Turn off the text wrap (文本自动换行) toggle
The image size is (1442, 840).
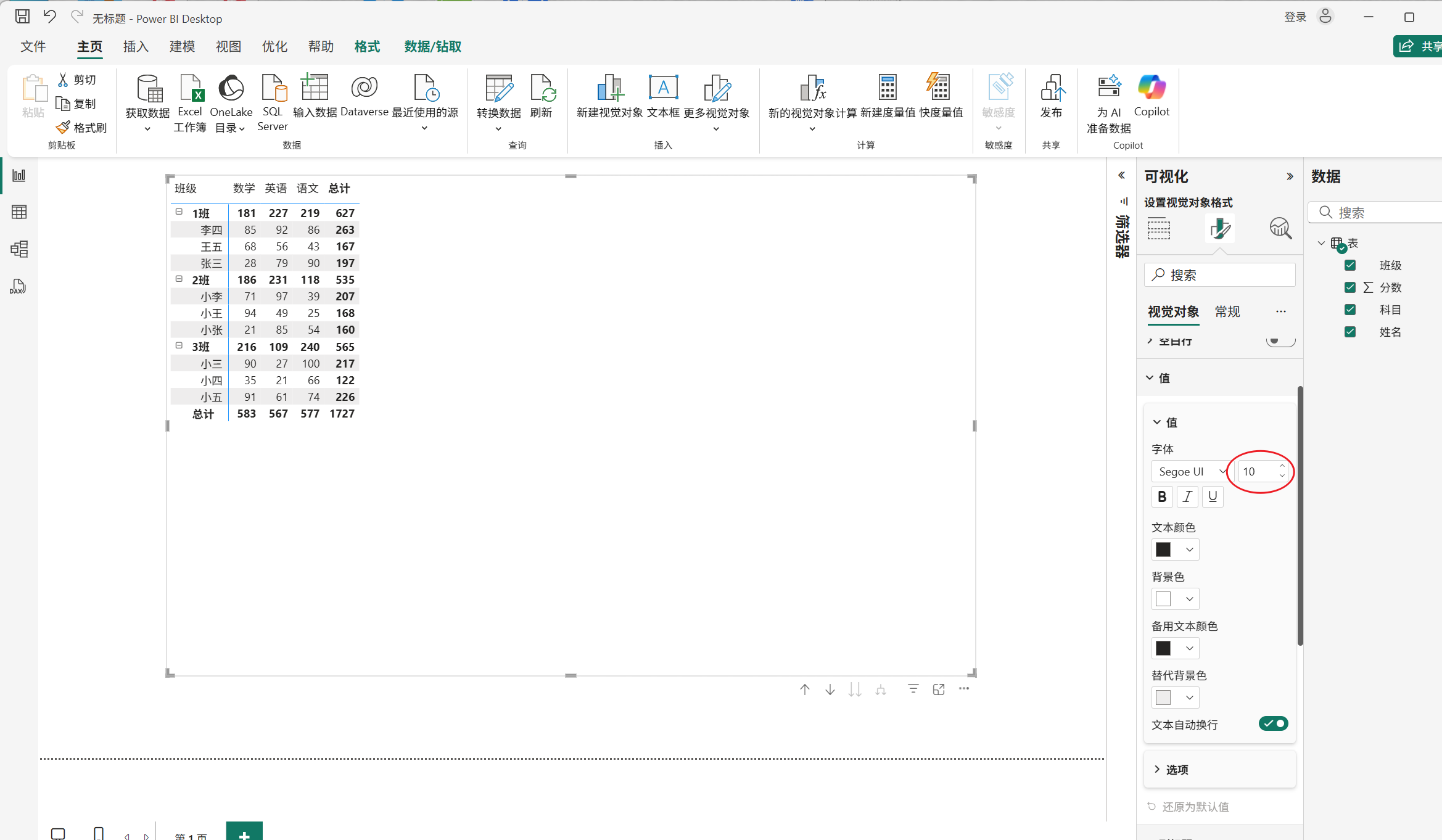1274,723
